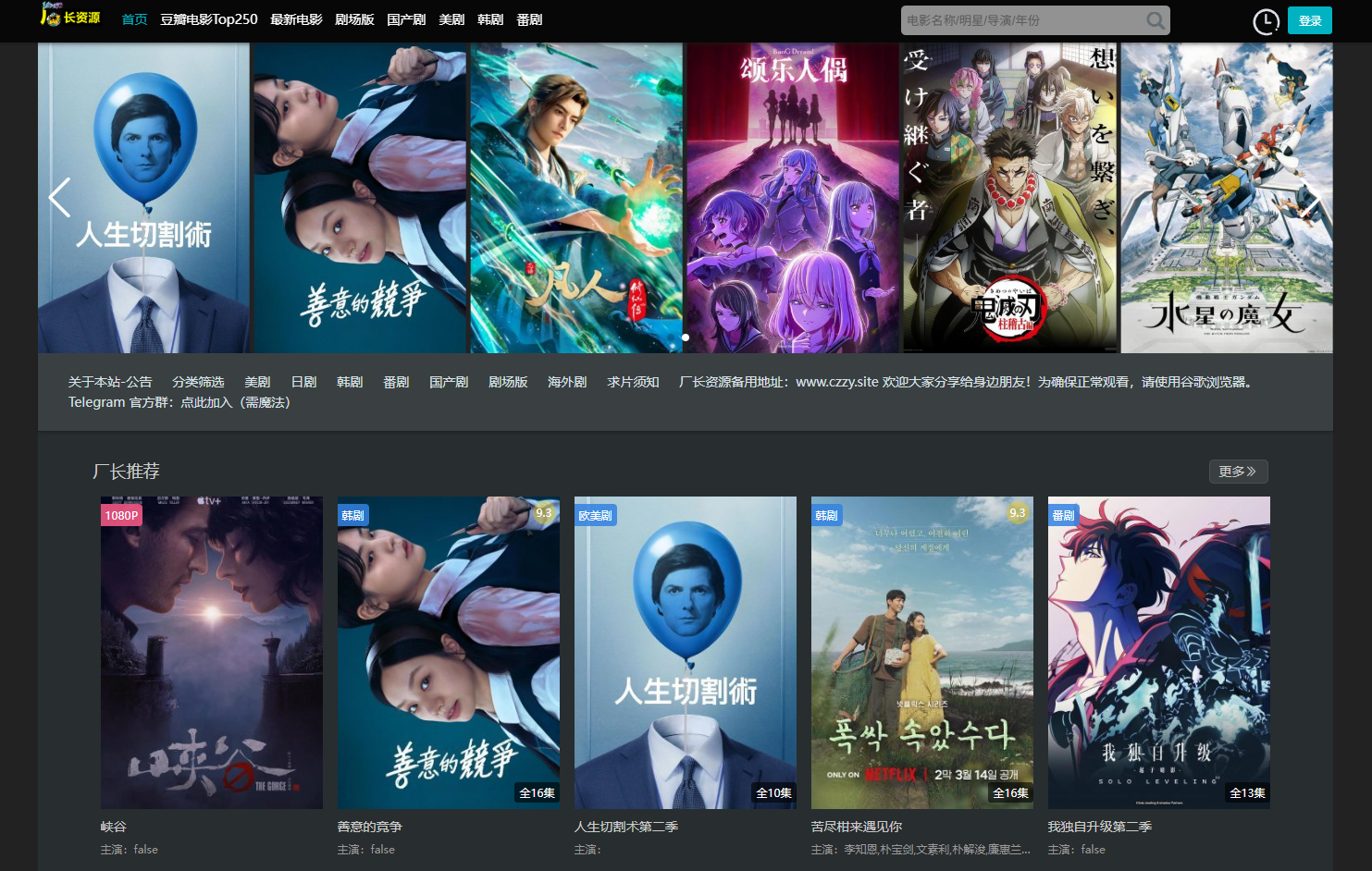Open the 分类筛选 filter link
The height and width of the screenshot is (871, 1372).
[198, 382]
